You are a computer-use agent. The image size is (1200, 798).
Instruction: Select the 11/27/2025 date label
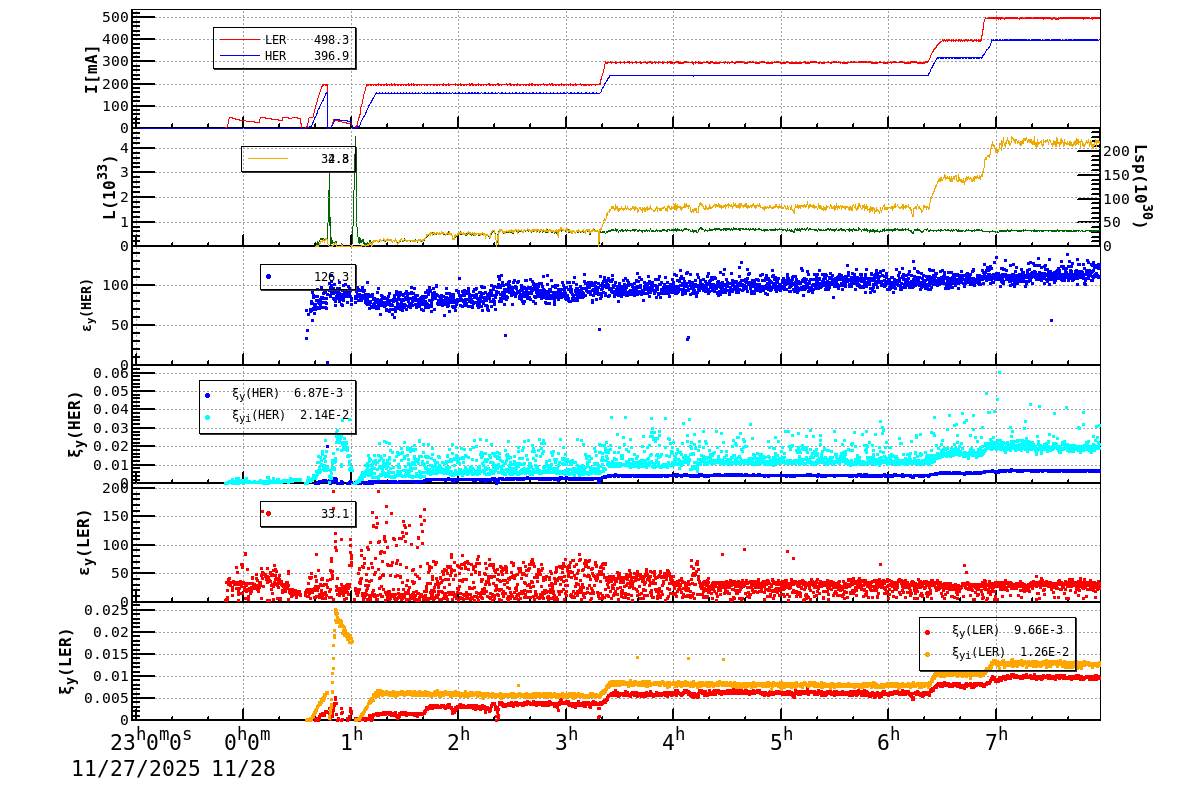pyautogui.click(x=135, y=769)
